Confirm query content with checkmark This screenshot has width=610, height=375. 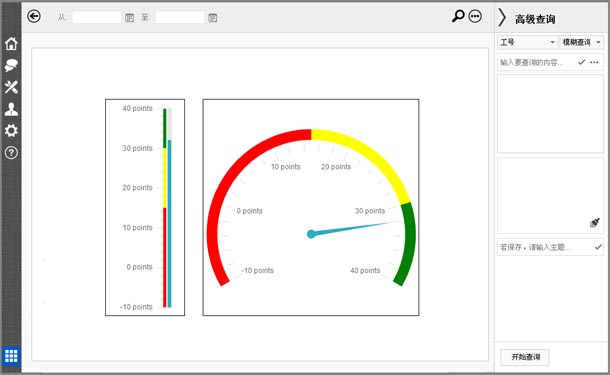pyautogui.click(x=582, y=62)
